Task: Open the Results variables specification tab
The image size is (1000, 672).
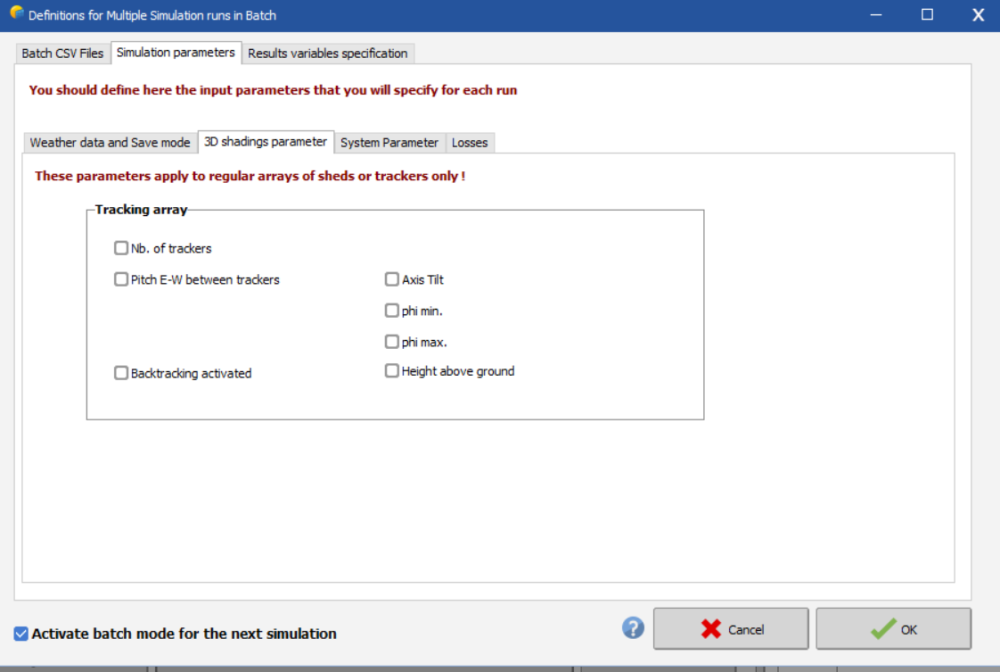Action: (327, 53)
